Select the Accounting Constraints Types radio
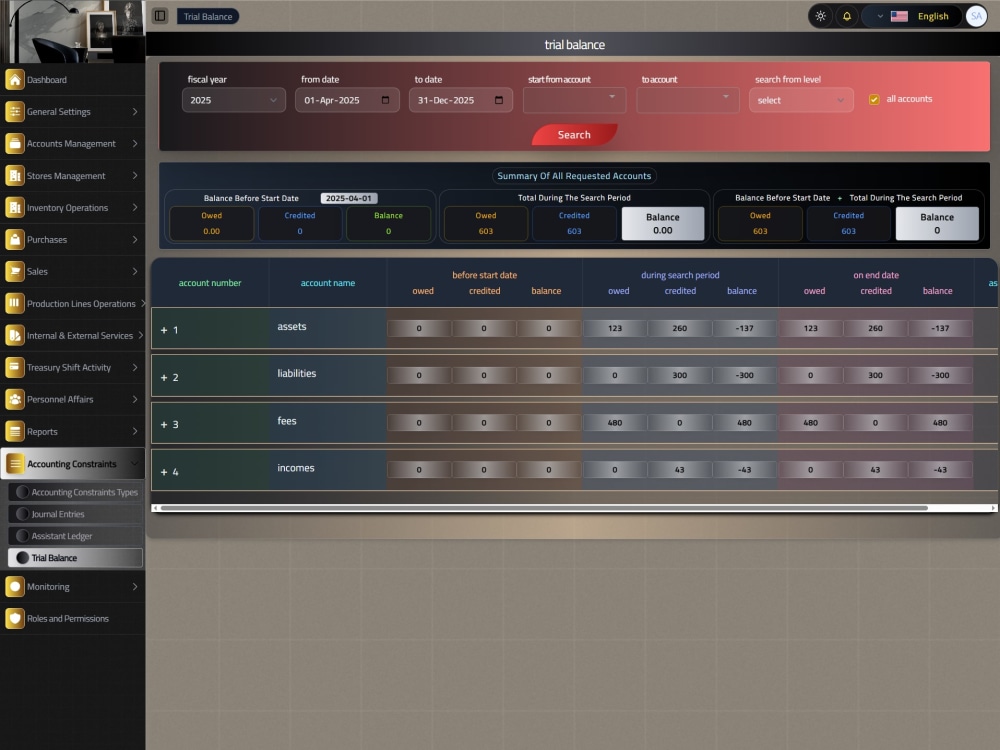Image resolution: width=1000 pixels, height=750 pixels. 22,492
